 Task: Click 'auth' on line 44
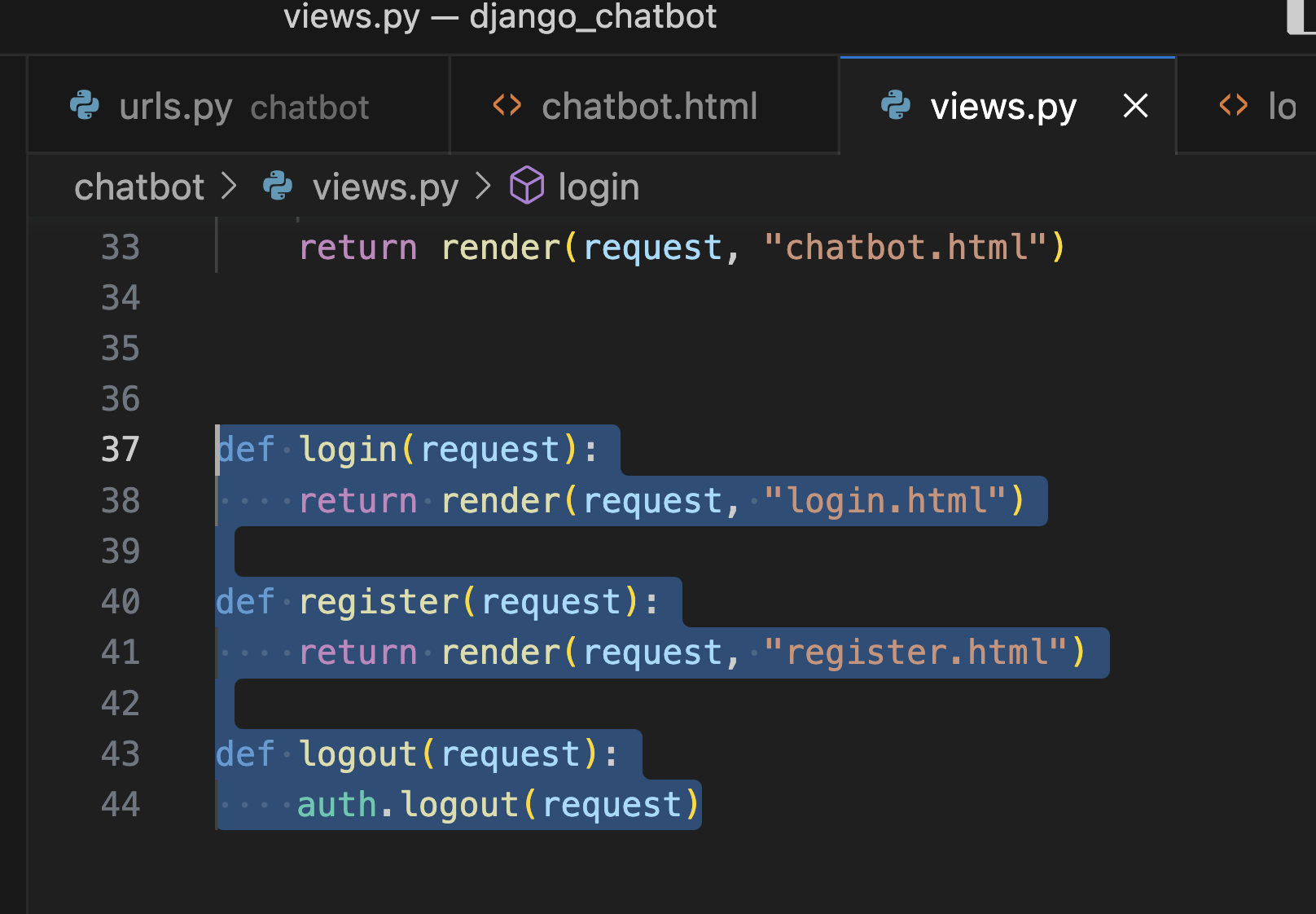point(337,804)
